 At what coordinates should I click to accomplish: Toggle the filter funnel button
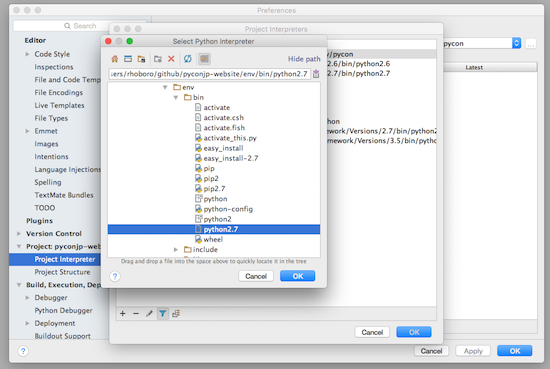pos(162,314)
